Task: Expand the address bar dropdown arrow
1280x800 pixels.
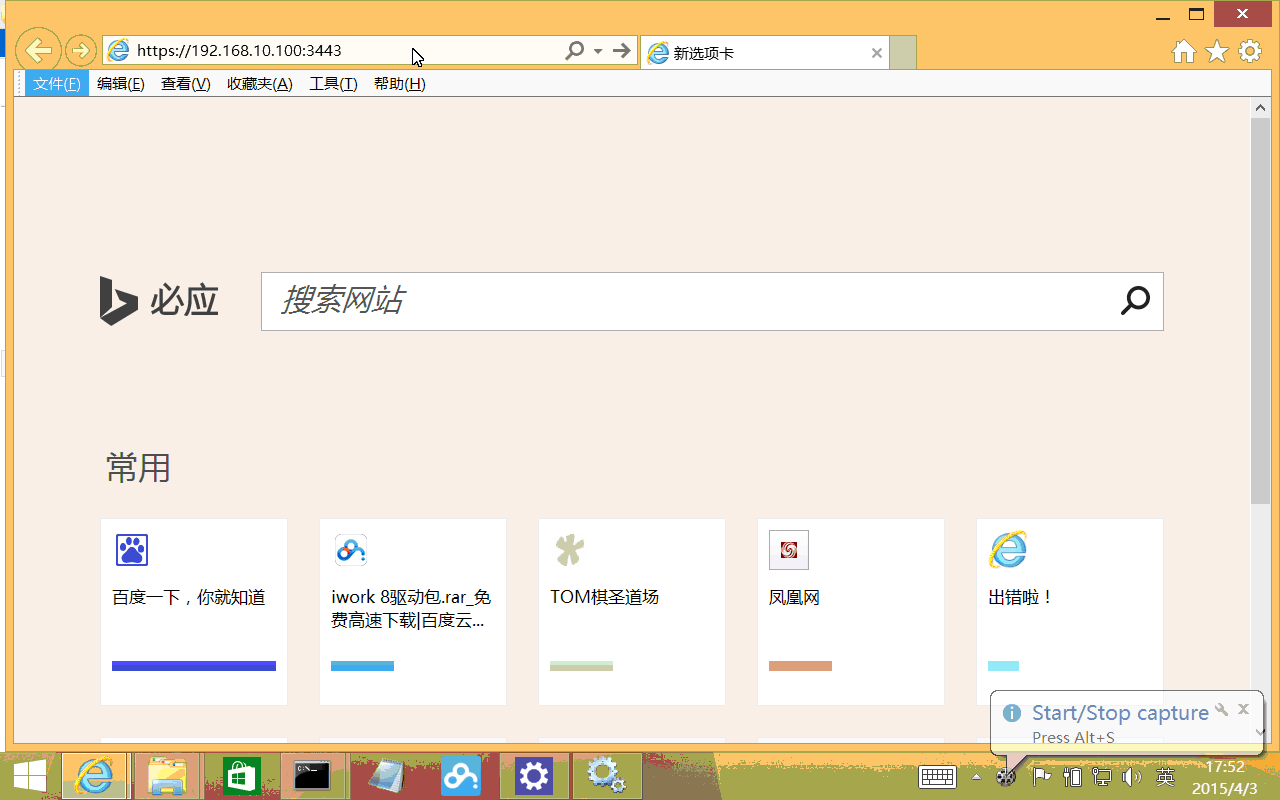Action: click(x=598, y=51)
